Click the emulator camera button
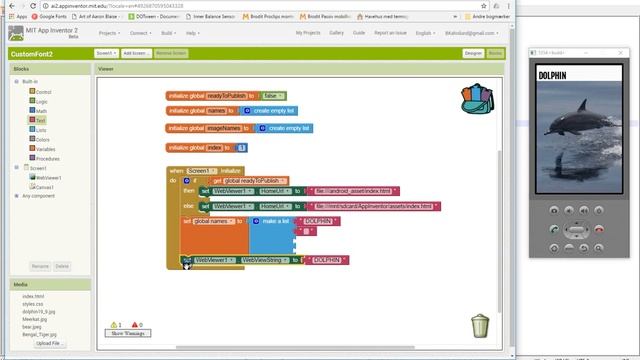The width and height of the screenshot is (640, 360). pyautogui.click(x=554, y=210)
